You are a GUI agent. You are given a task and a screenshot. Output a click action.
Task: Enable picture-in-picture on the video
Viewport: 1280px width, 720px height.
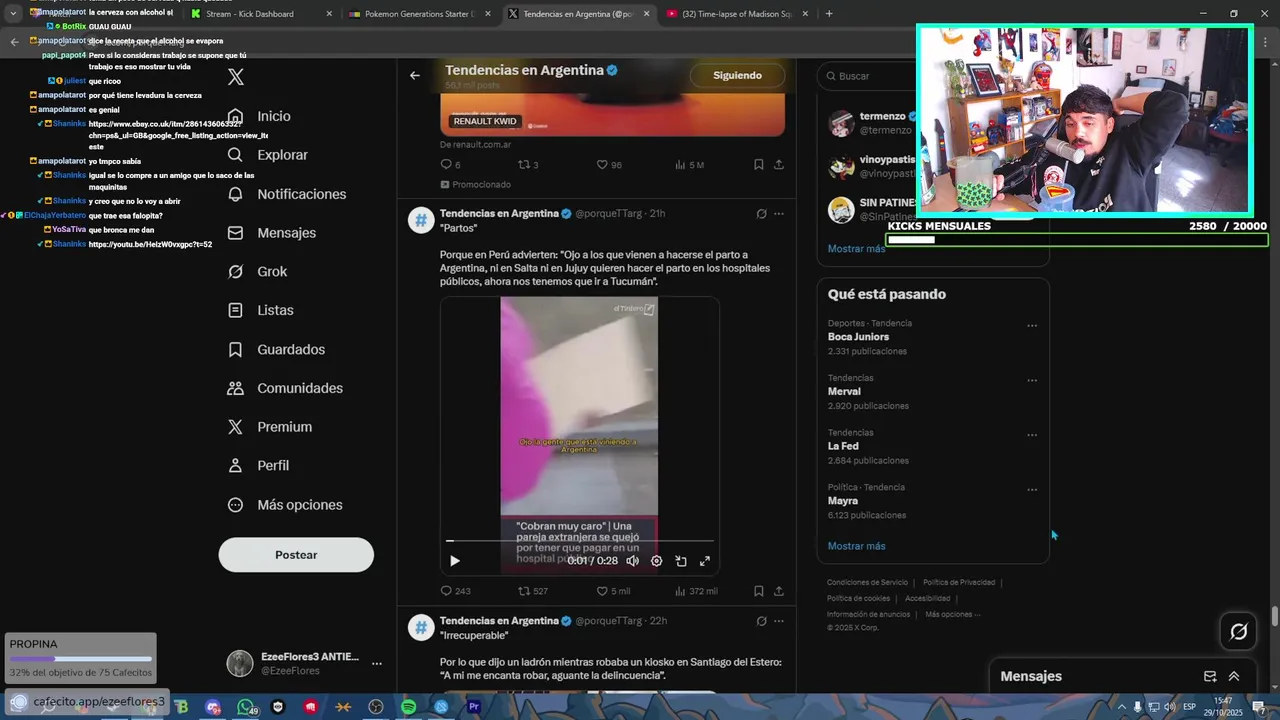[681, 561]
